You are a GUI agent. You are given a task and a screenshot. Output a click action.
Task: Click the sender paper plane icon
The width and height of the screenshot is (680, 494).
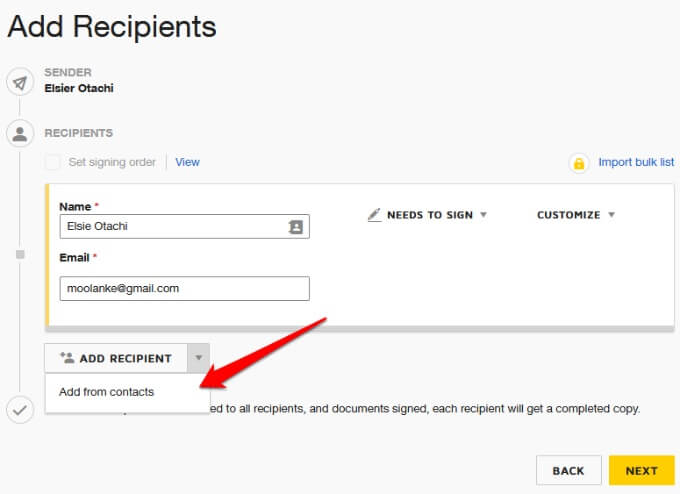[x=20, y=82]
